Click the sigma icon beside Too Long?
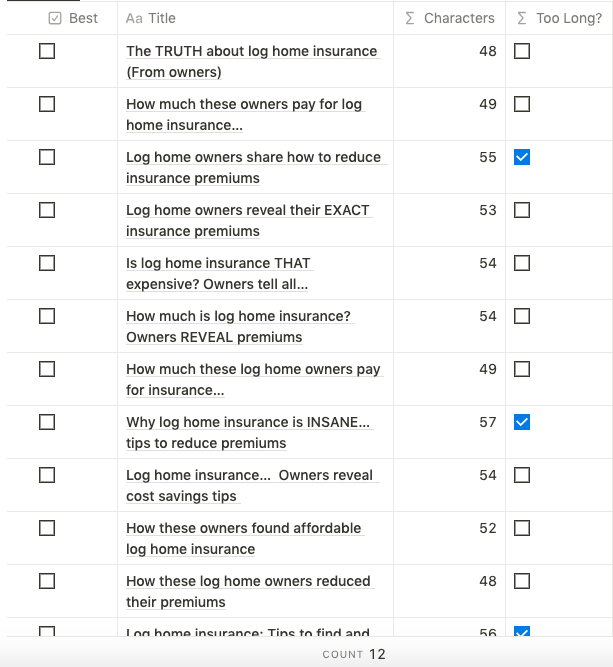Viewport: 613px width, 667px height. 522,18
